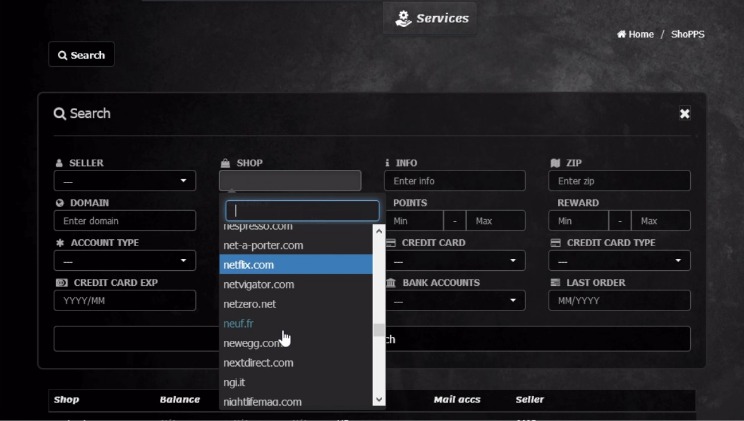
Task: Click the Enter info field
Action: [455, 181]
